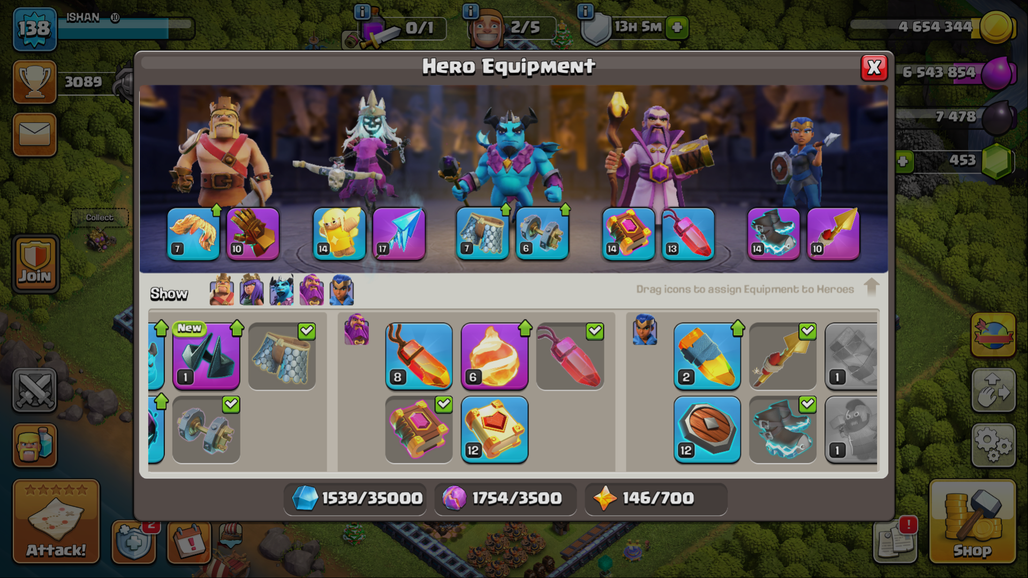Select the Archer Queen's level 17 arrow equipment
1028x578 pixels.
[399, 234]
